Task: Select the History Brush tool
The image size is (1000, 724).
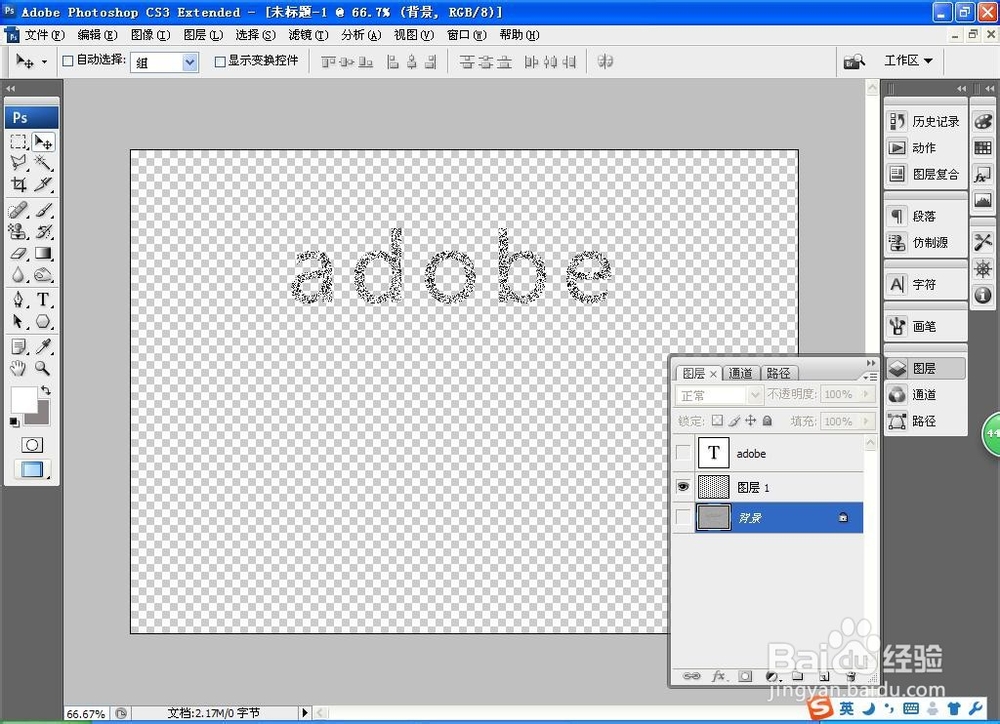Action: pyautogui.click(x=43, y=232)
